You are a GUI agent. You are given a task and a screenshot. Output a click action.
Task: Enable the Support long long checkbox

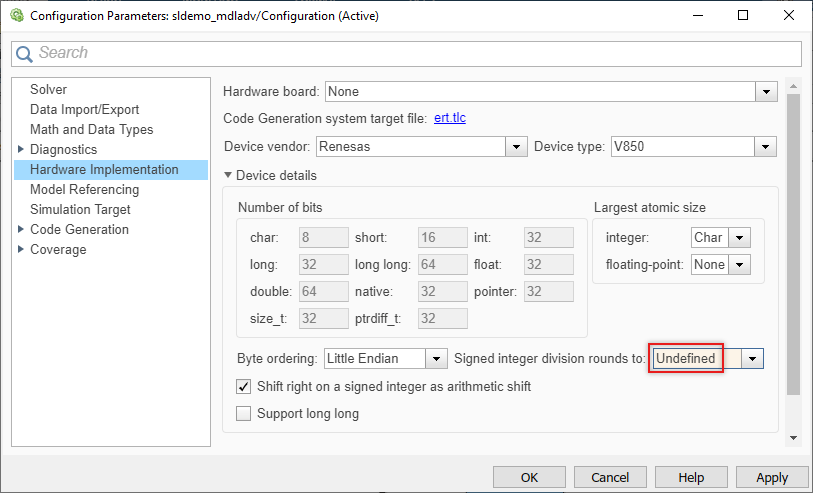(x=244, y=413)
